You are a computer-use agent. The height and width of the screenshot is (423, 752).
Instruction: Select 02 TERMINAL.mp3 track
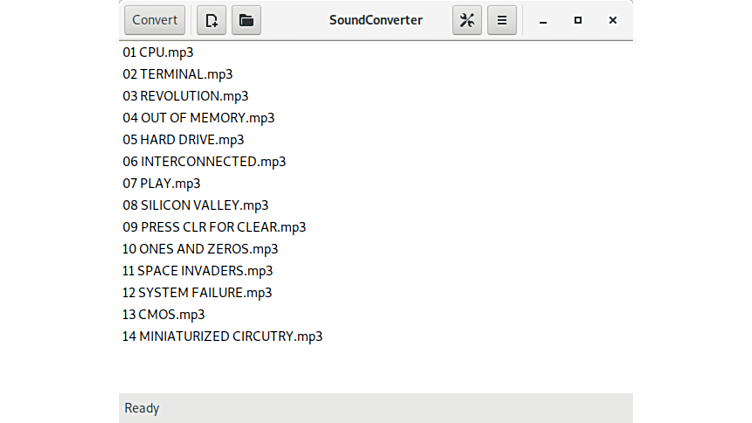(x=177, y=74)
